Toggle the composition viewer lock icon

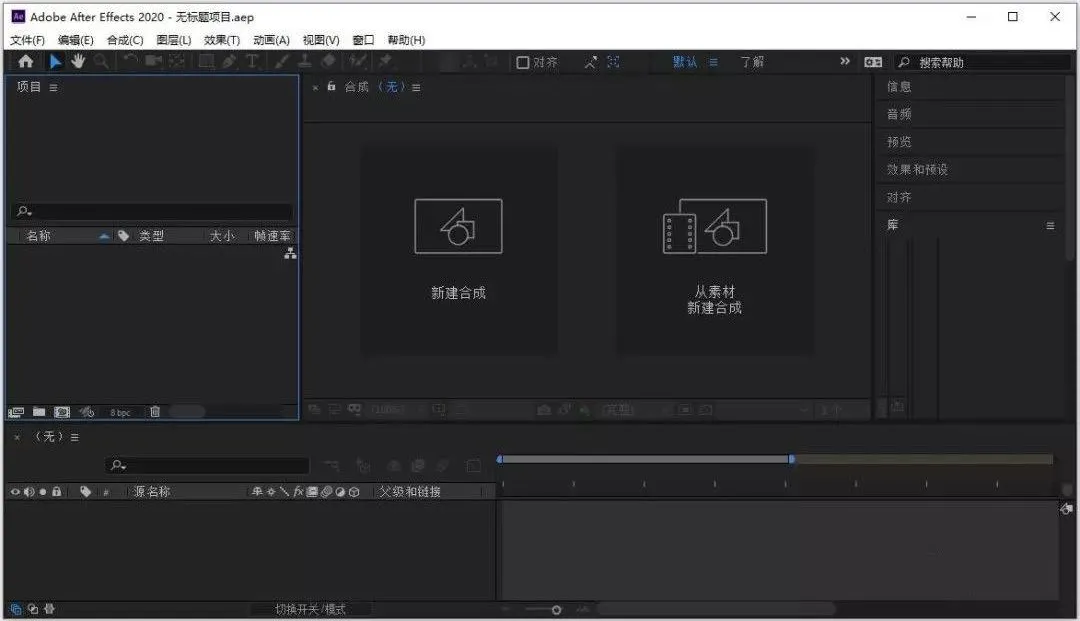coord(331,86)
